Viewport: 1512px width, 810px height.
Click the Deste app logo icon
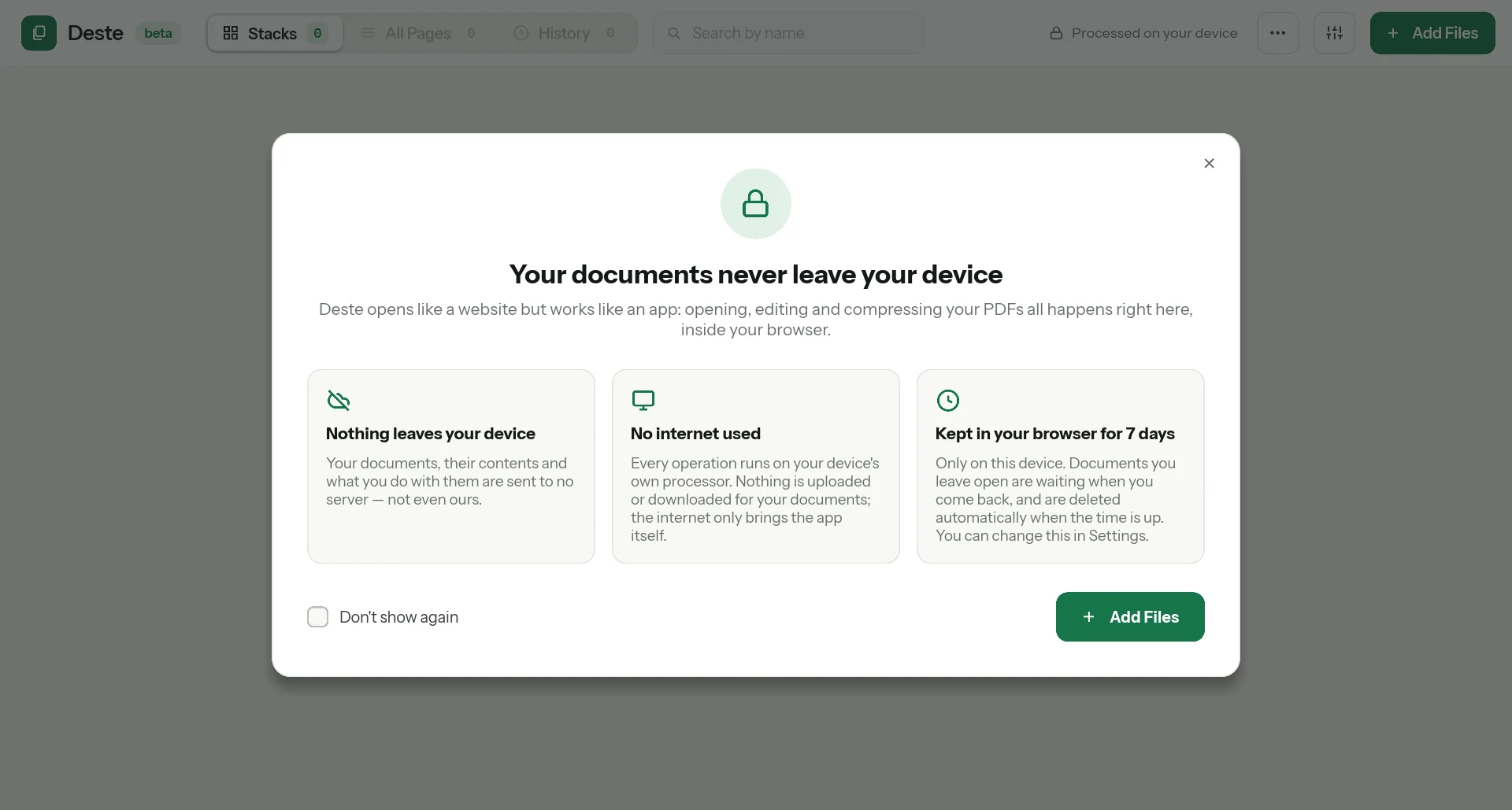point(39,33)
